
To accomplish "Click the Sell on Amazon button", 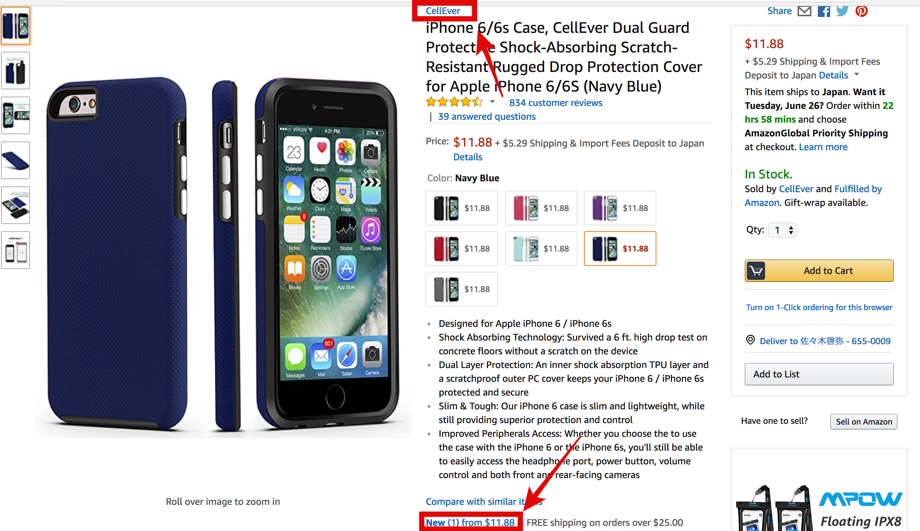I will tap(864, 421).
